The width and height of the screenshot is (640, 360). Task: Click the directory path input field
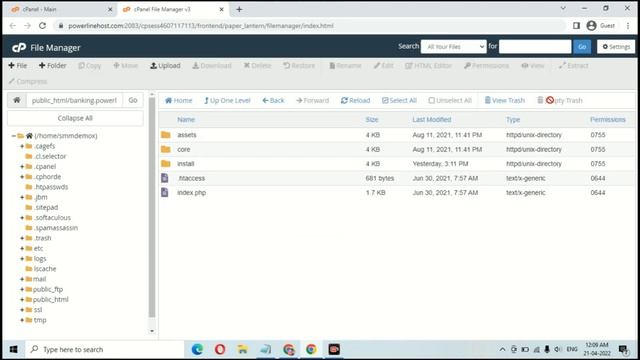[x=74, y=100]
